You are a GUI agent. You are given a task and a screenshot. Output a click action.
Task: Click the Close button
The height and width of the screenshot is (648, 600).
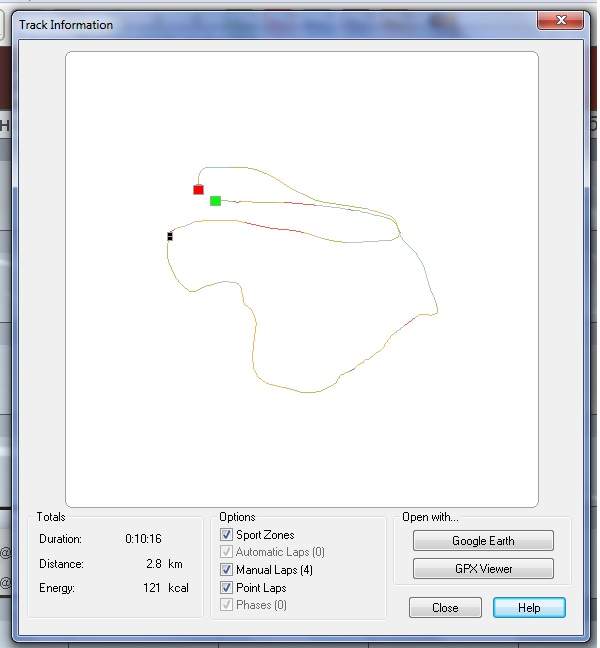pos(445,608)
